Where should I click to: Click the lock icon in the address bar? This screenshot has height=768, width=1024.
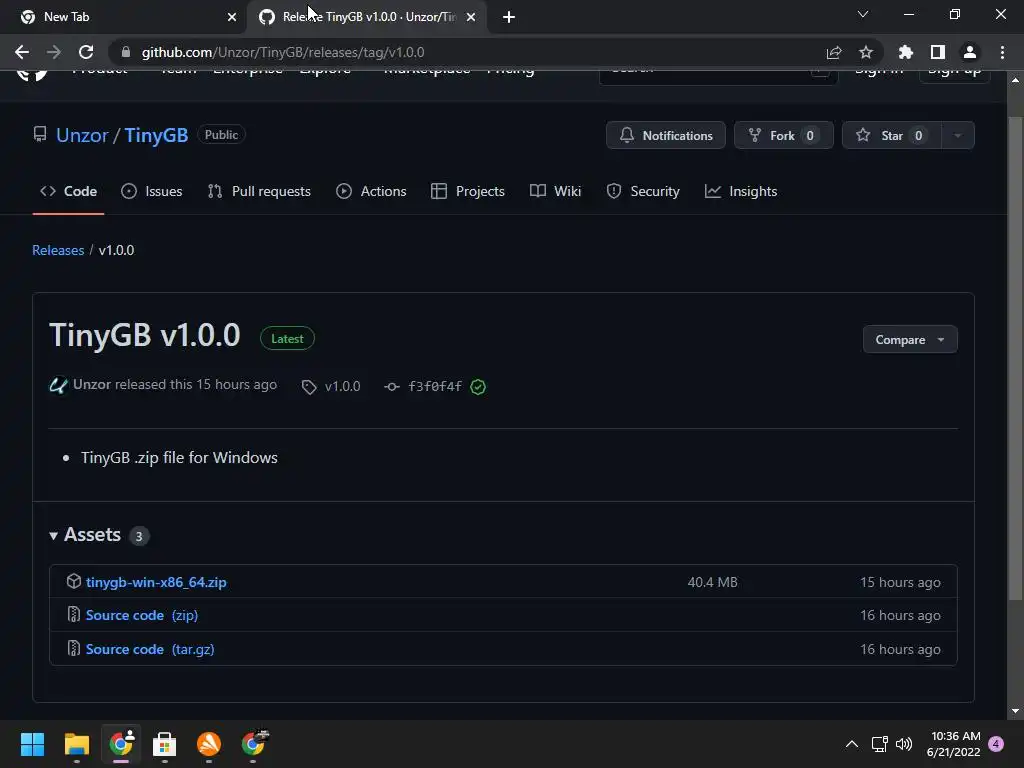[x=126, y=52]
